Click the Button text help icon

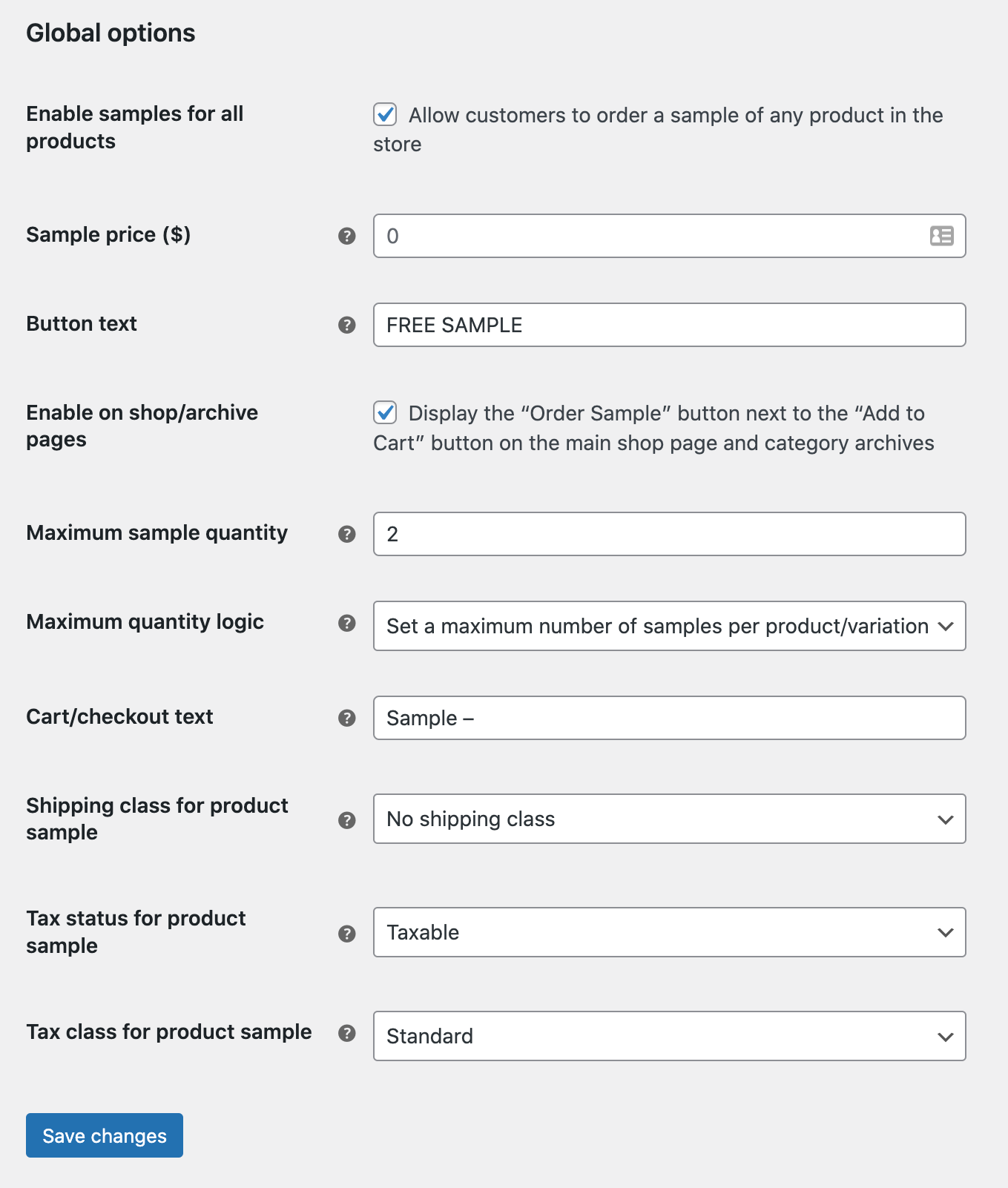(x=346, y=325)
